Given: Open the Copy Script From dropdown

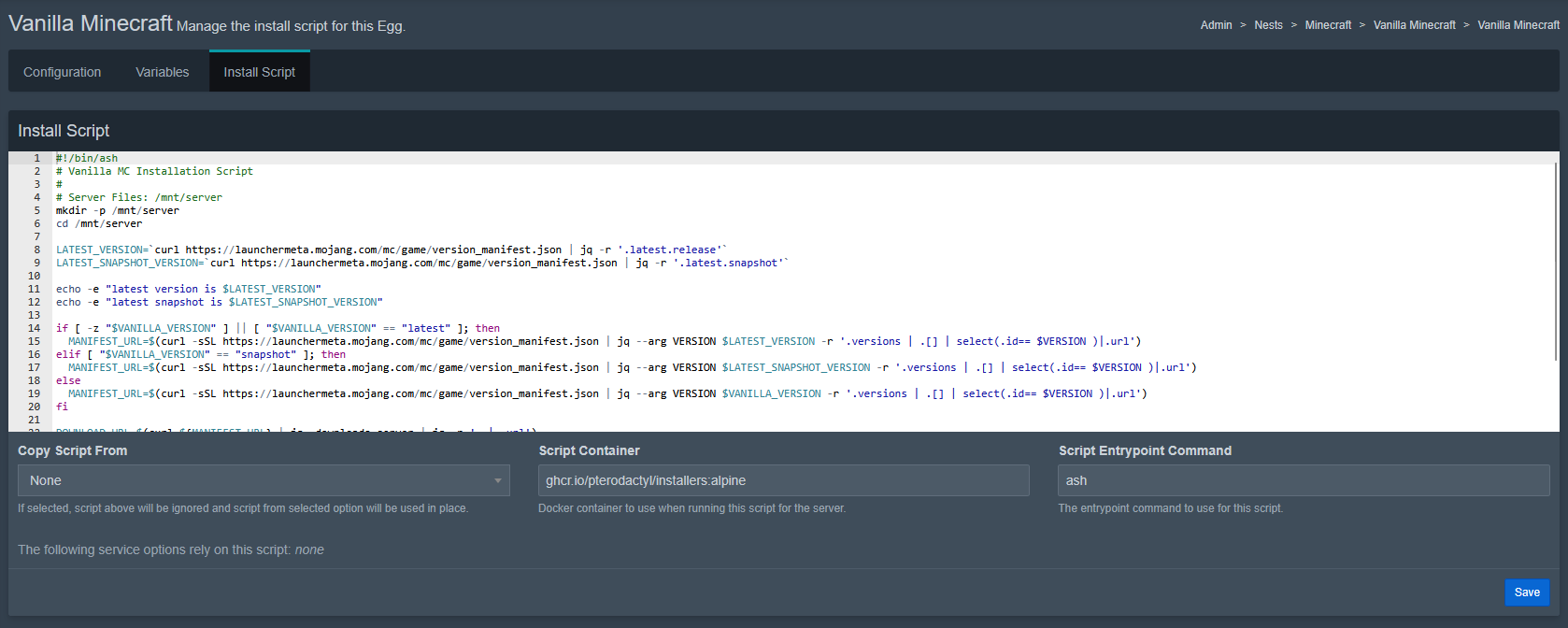Looking at the screenshot, I should pos(264,480).
